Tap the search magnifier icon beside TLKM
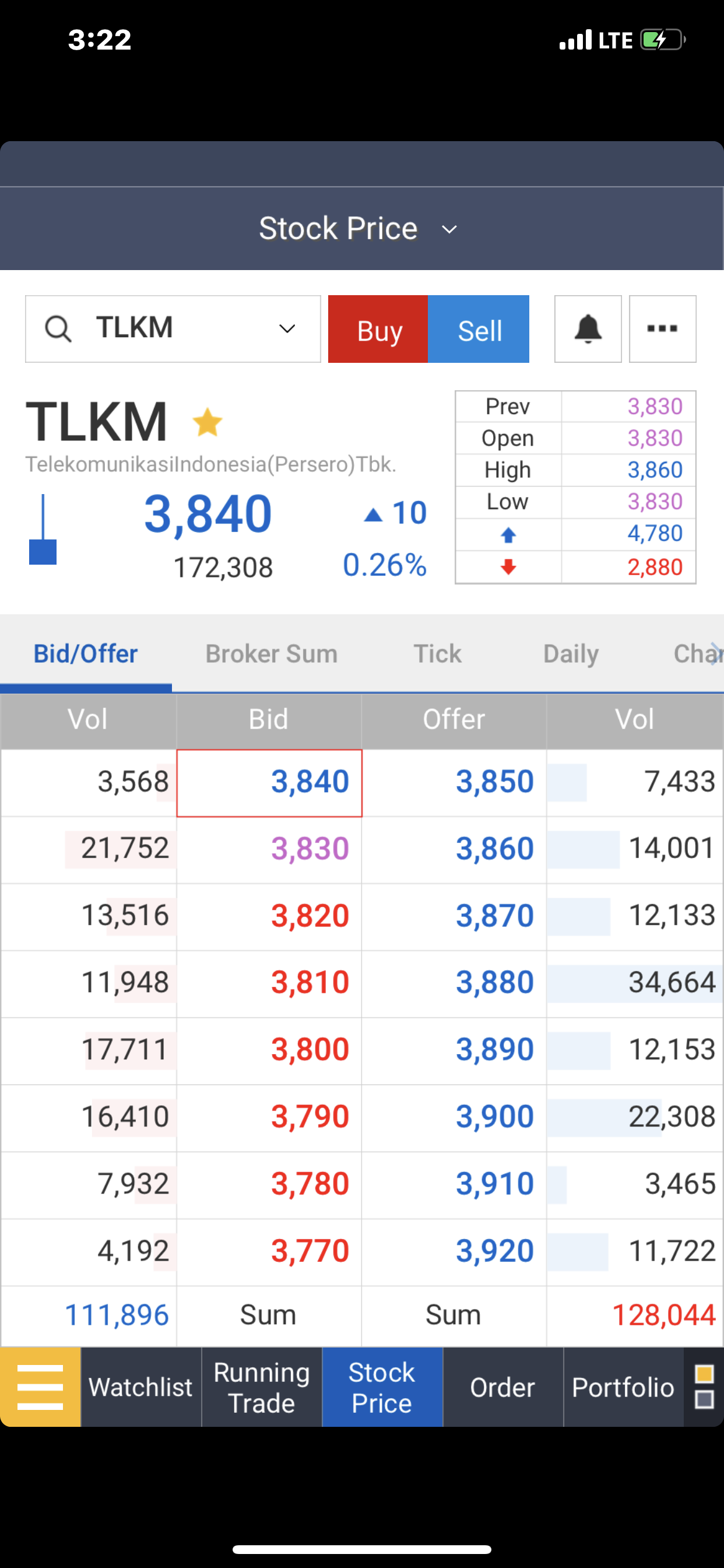This screenshot has height=1568, width=724. pyautogui.click(x=58, y=330)
